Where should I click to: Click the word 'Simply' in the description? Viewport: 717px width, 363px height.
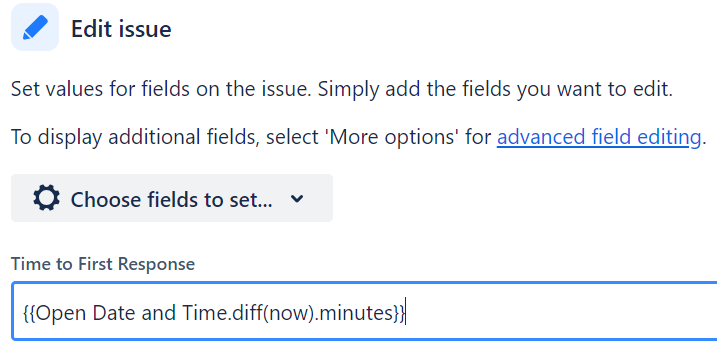[348, 89]
